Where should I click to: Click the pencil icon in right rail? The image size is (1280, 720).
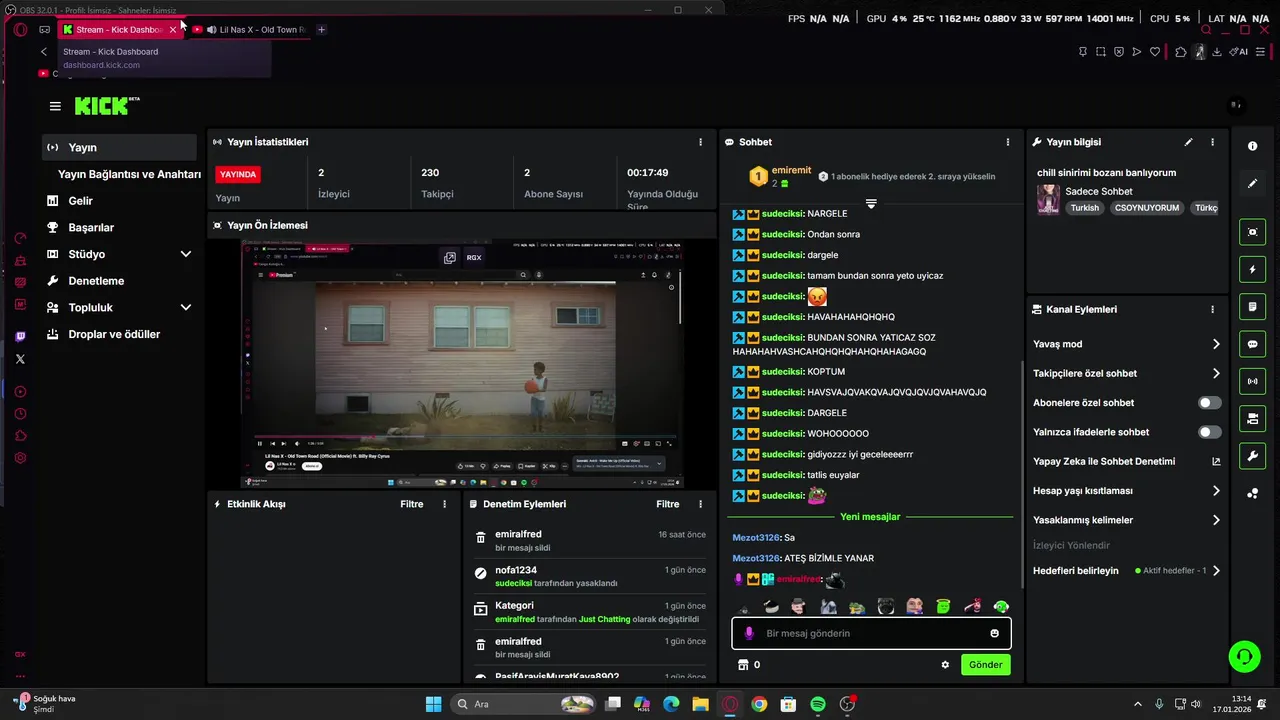click(x=1252, y=184)
